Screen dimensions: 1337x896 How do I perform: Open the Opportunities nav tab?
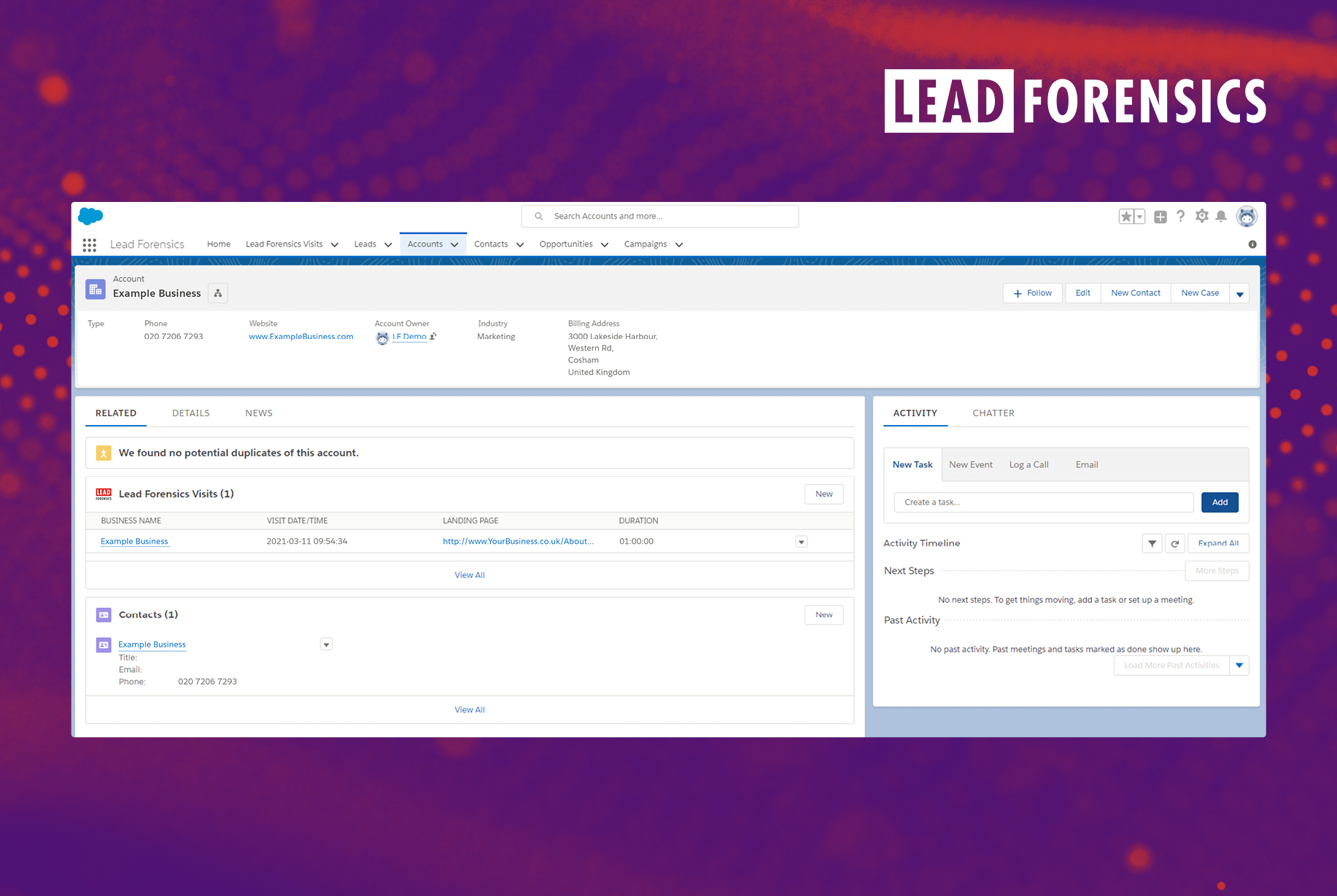[x=566, y=244]
